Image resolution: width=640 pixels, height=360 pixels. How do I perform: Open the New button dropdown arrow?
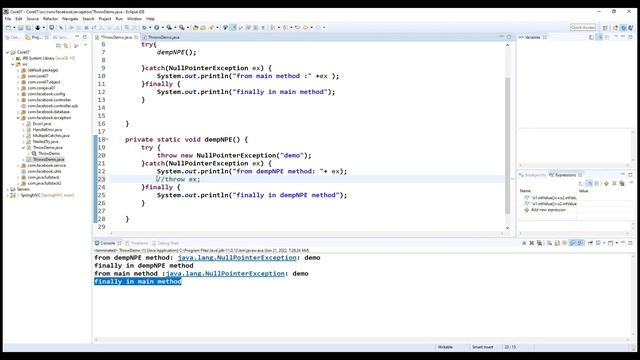click(x=14, y=27)
